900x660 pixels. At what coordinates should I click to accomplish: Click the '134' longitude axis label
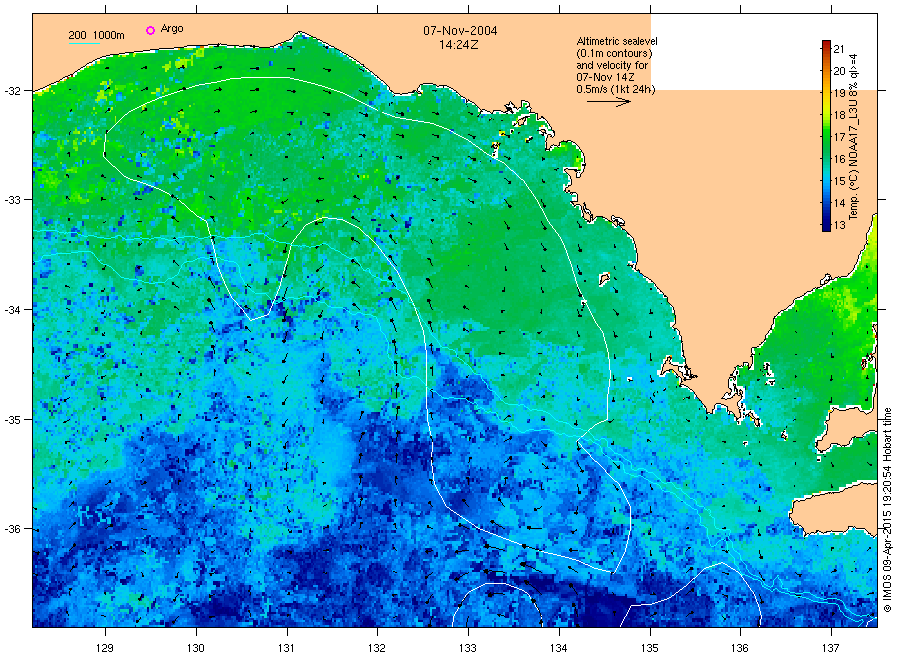(558, 648)
